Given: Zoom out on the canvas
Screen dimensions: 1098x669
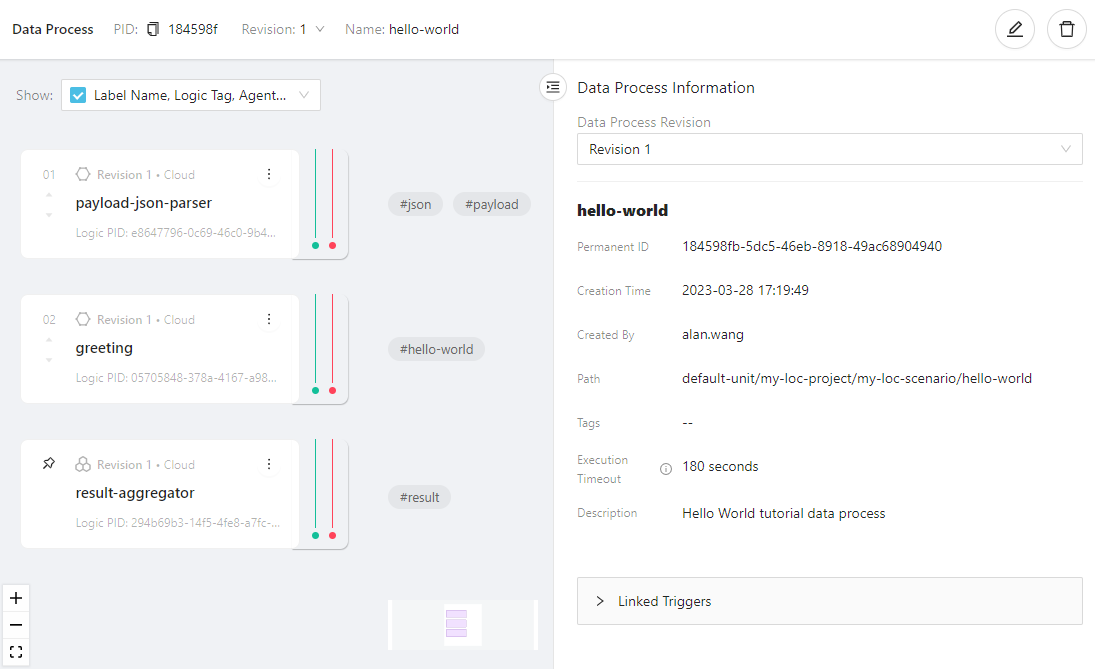Looking at the screenshot, I should [16, 625].
